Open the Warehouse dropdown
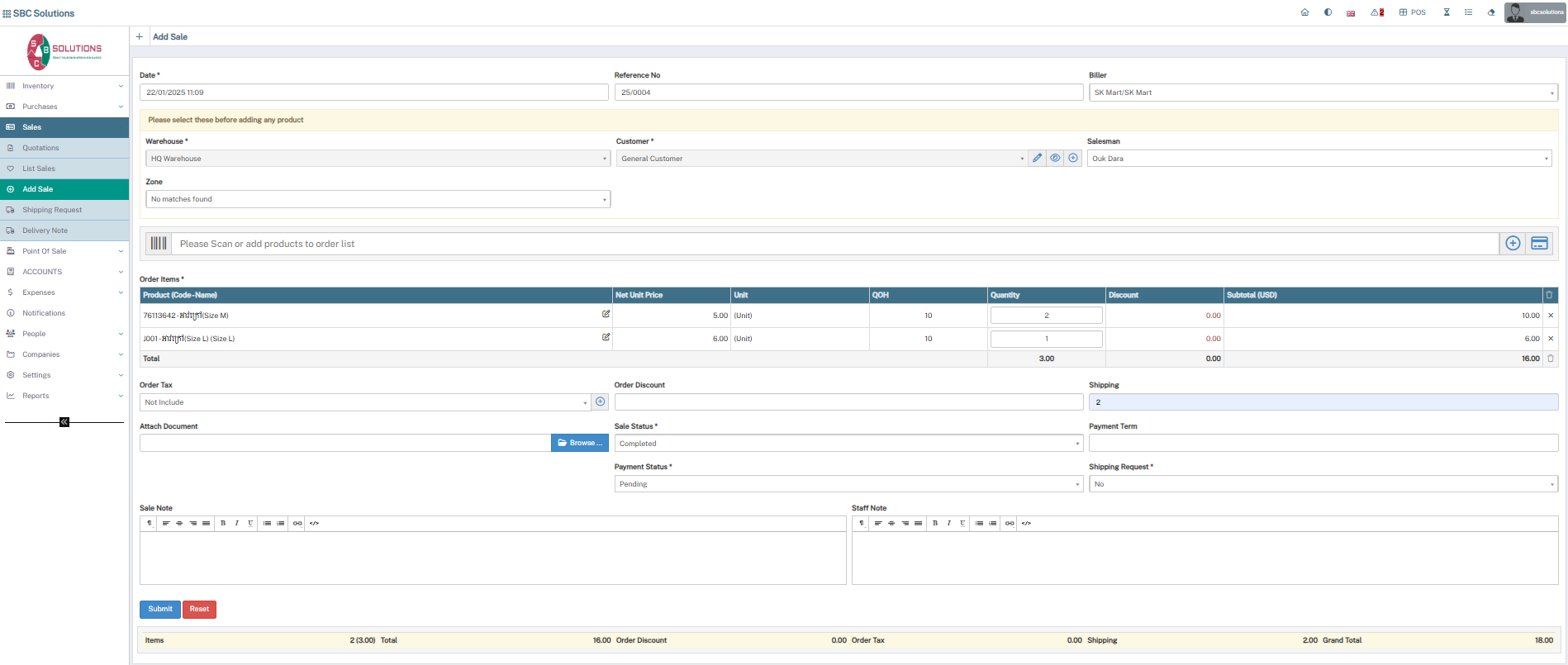Image resolution: width=1568 pixels, height=665 pixels. tap(378, 159)
